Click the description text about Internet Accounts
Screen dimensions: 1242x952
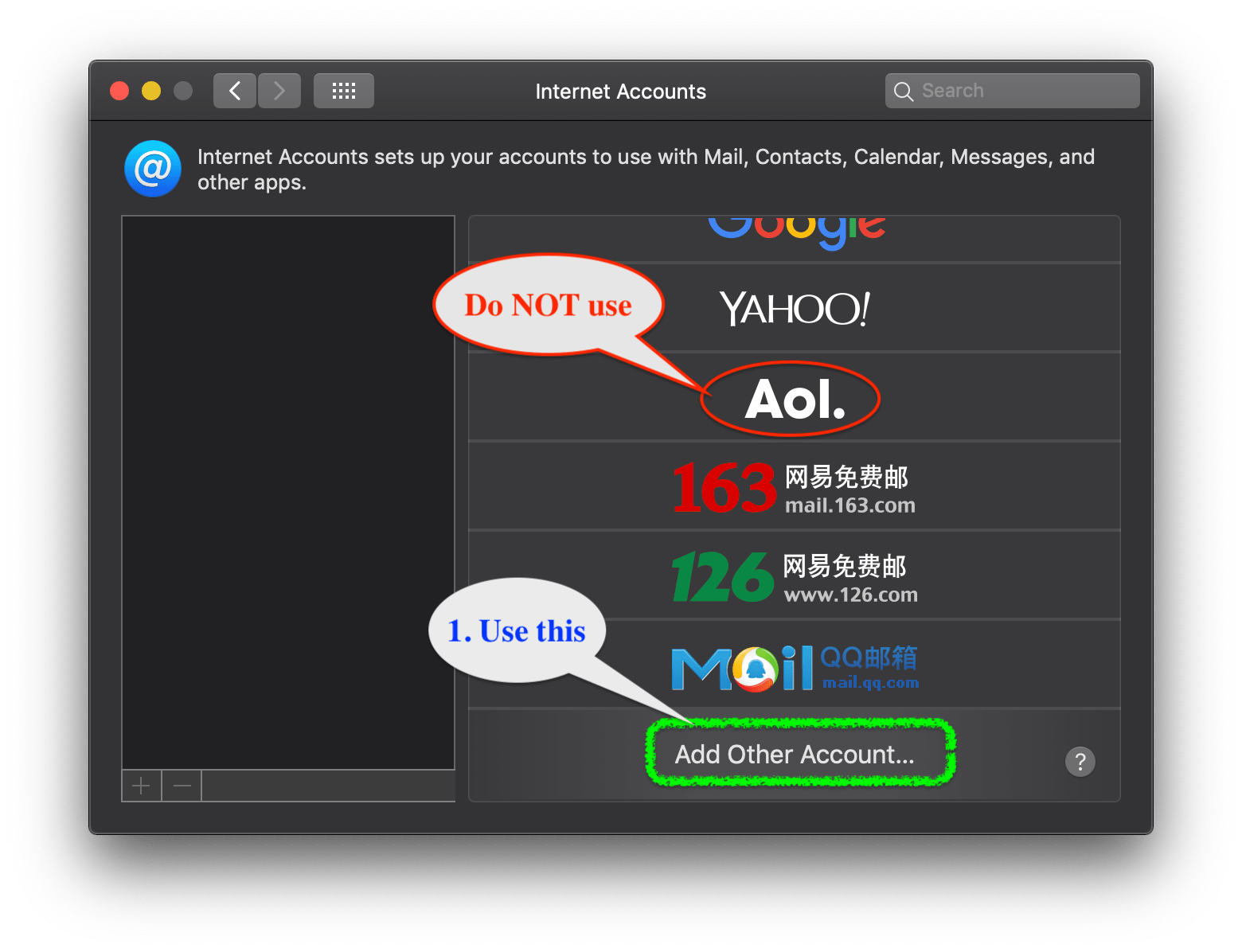click(646, 170)
